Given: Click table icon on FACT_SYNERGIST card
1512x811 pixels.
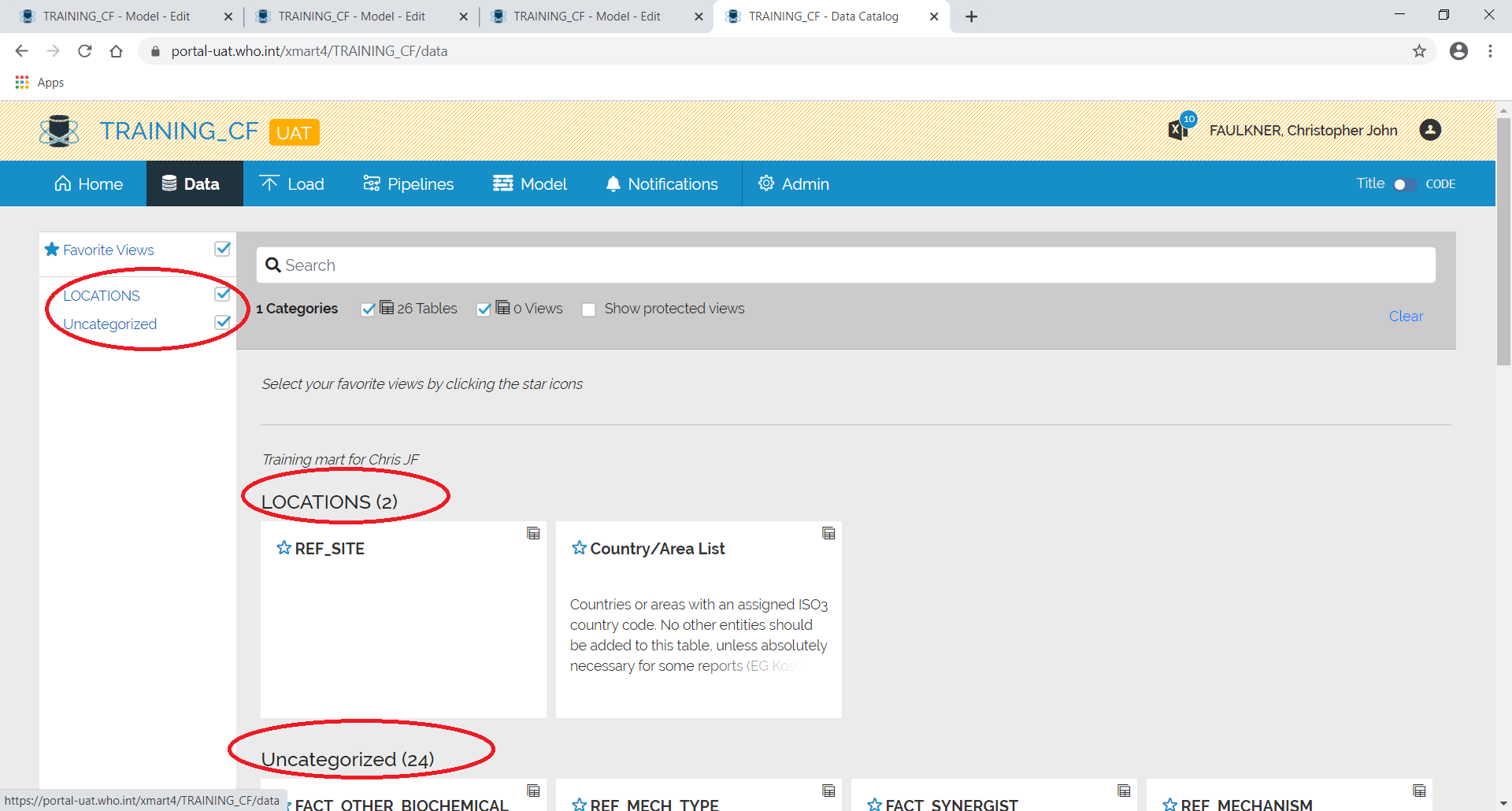Looking at the screenshot, I should 1124,791.
